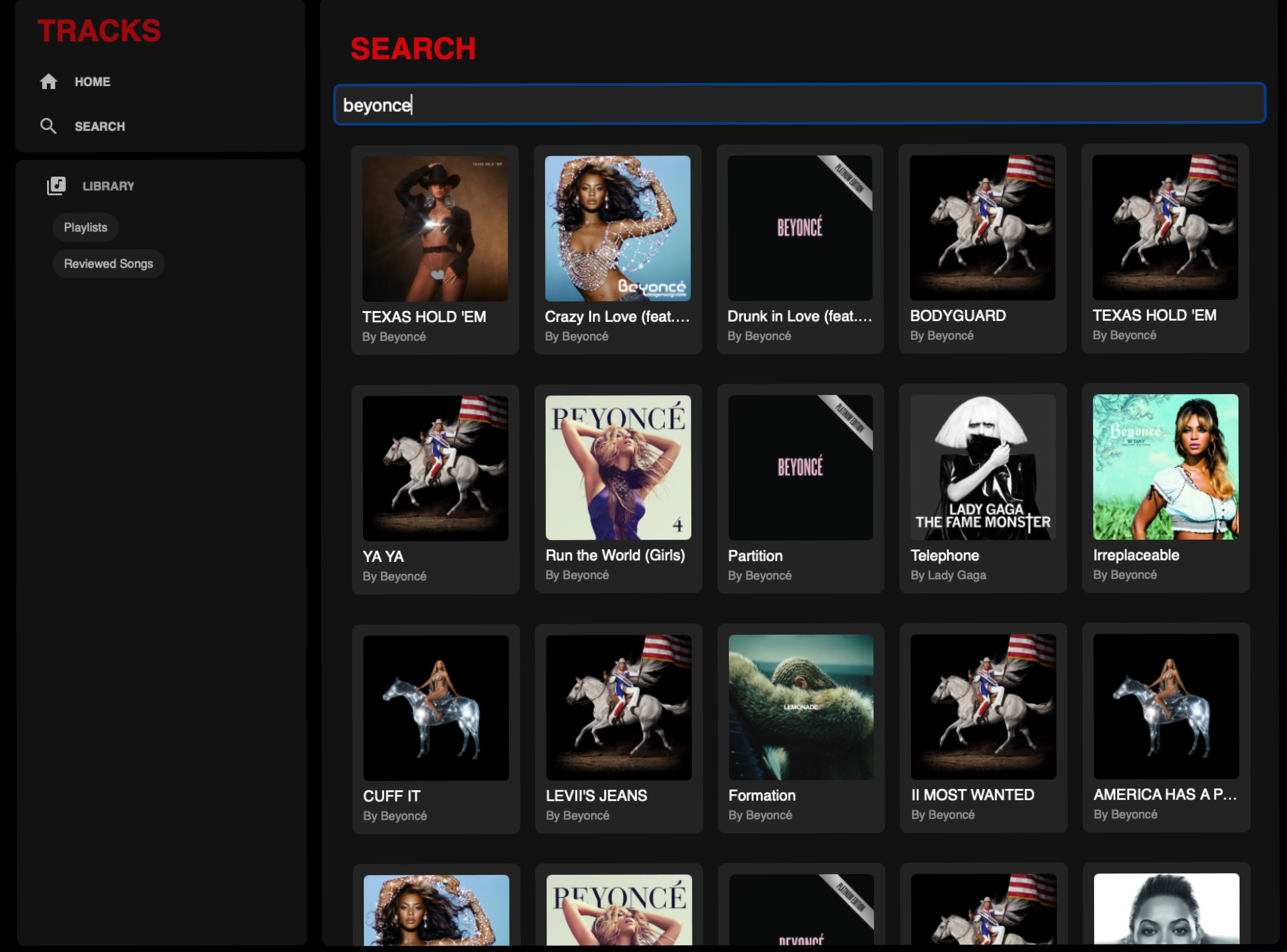Click By Beyoncé under CUFF IT
The image size is (1287, 952).
[x=395, y=816]
